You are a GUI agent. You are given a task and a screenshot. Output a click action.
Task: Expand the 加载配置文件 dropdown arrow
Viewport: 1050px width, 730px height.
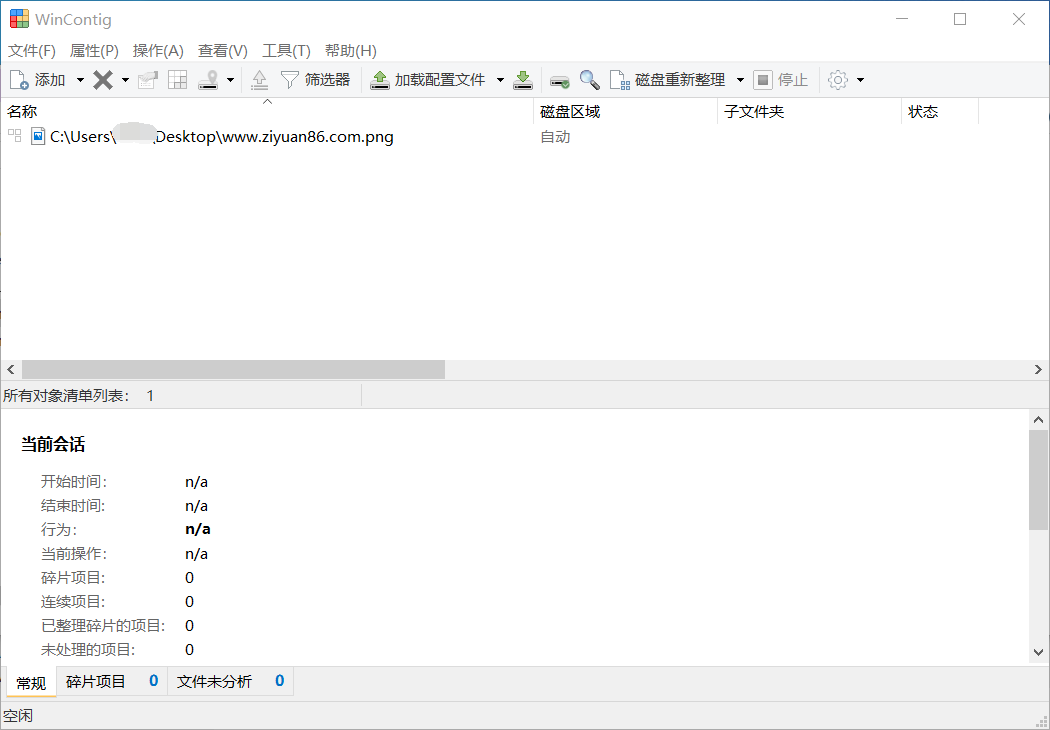[x=500, y=80]
